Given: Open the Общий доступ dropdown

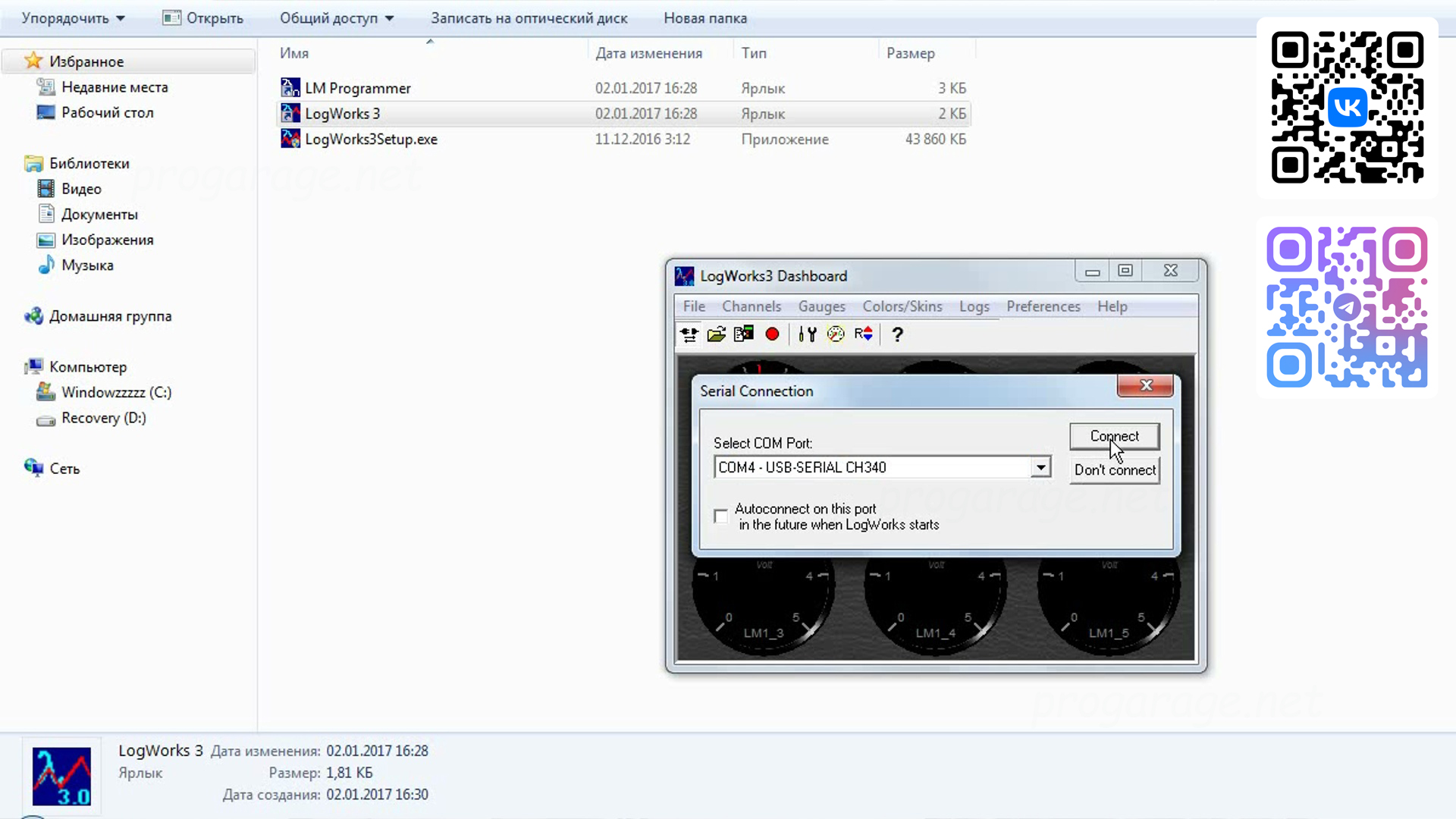Looking at the screenshot, I should [x=336, y=18].
